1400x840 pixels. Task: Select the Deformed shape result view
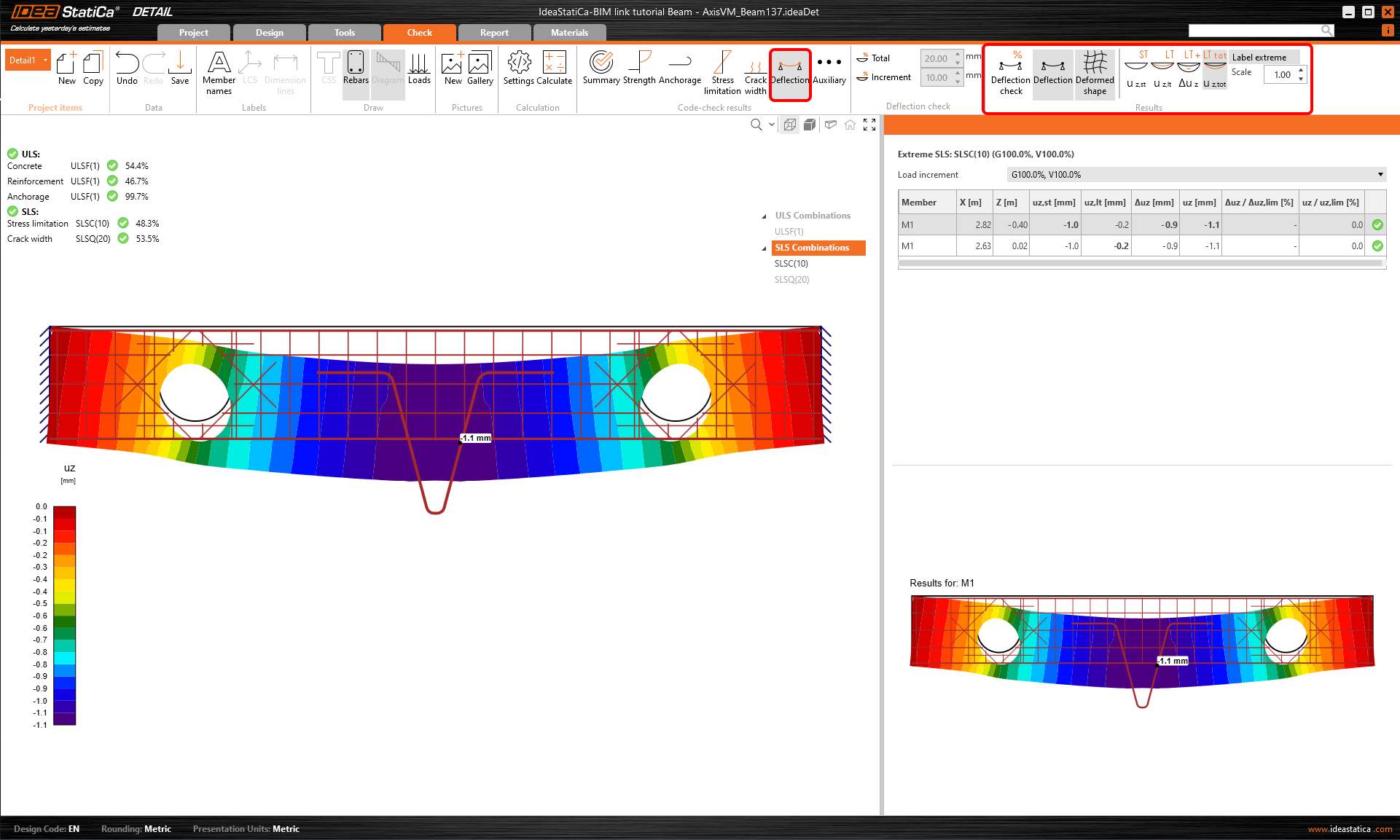coord(1095,73)
